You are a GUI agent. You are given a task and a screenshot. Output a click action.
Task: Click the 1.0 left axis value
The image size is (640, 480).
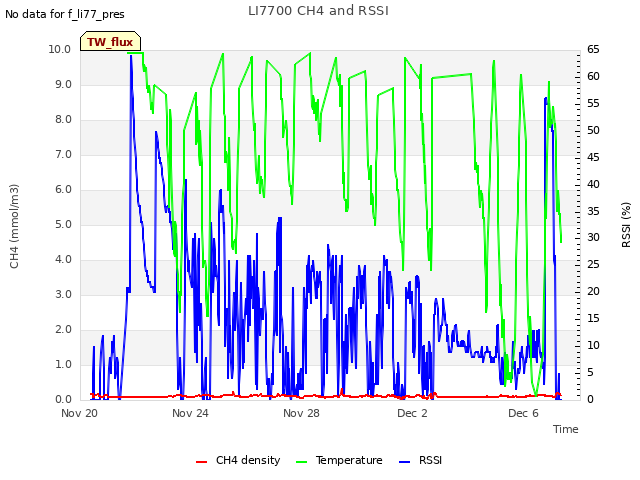click(63, 364)
